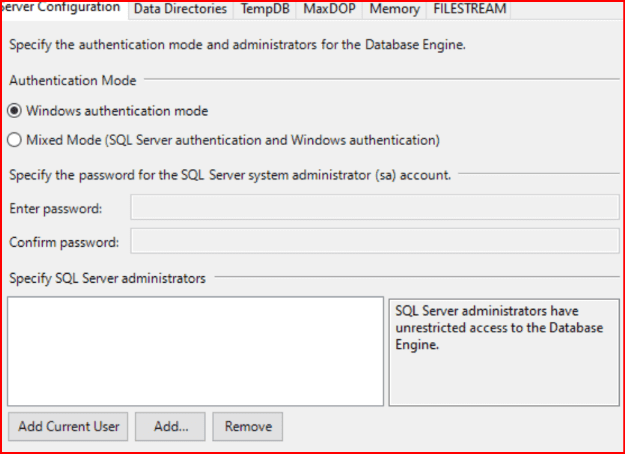The width and height of the screenshot is (625, 454).
Task: Switch to the Server Configuration tab
Action: click(x=64, y=9)
